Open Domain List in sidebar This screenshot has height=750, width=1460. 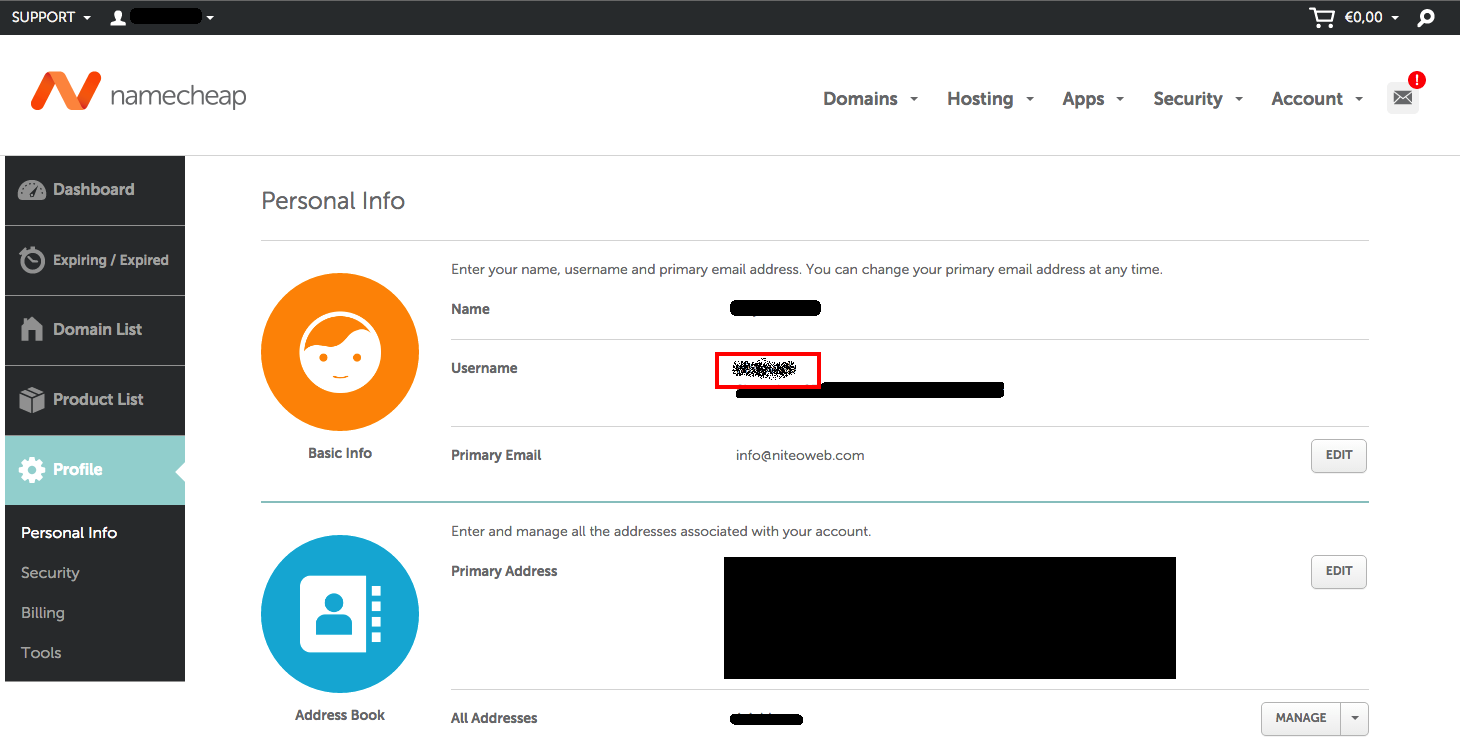(x=95, y=330)
